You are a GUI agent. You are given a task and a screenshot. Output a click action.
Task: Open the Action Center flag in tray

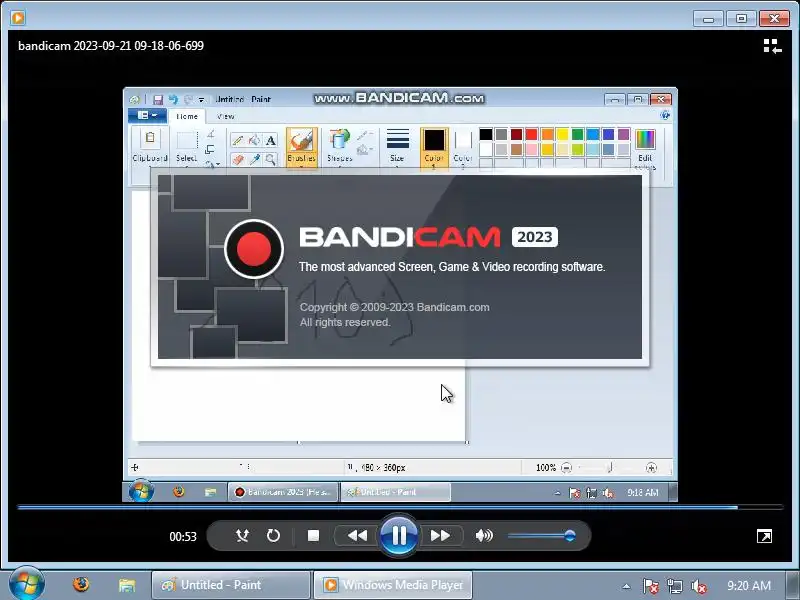click(x=650, y=586)
